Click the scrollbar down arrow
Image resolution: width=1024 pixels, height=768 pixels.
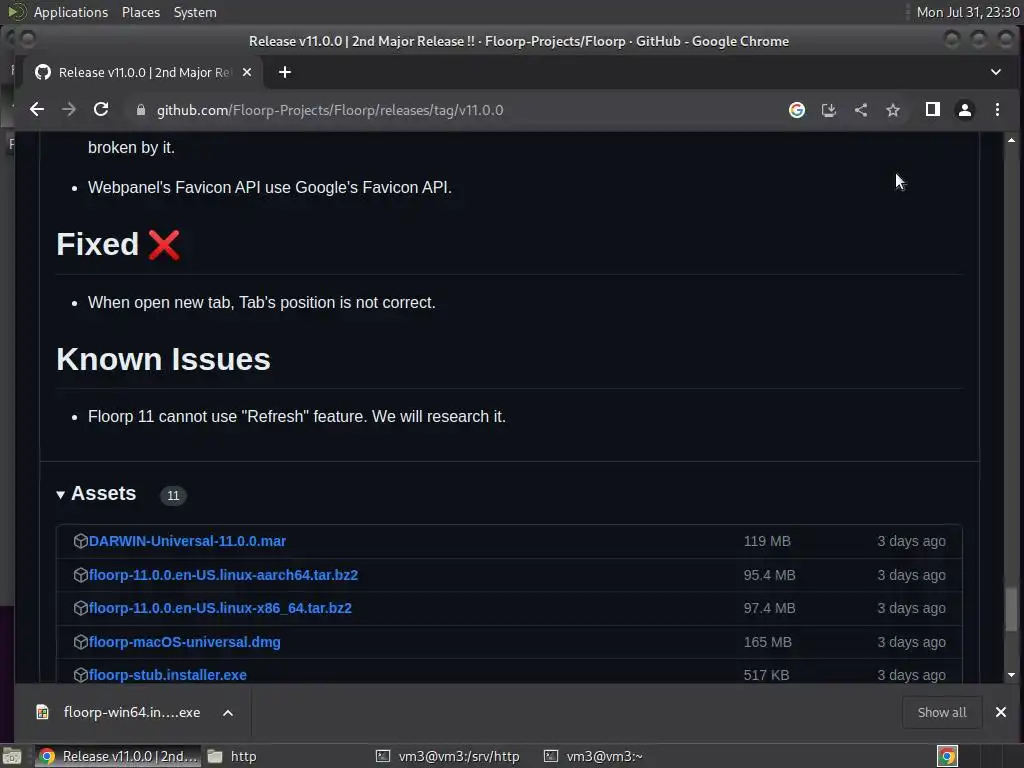click(1011, 675)
